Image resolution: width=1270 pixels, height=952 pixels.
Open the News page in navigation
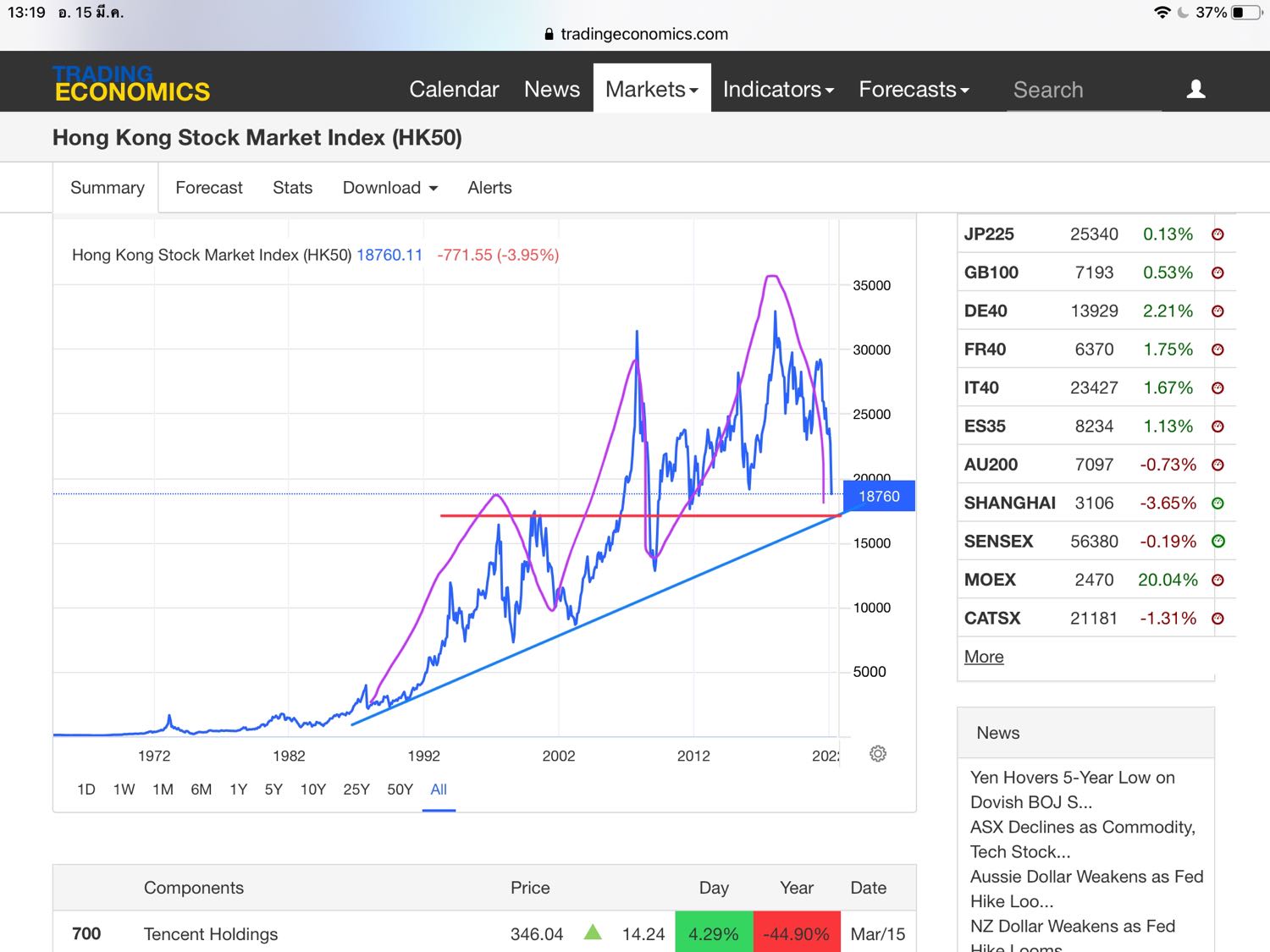coord(552,89)
